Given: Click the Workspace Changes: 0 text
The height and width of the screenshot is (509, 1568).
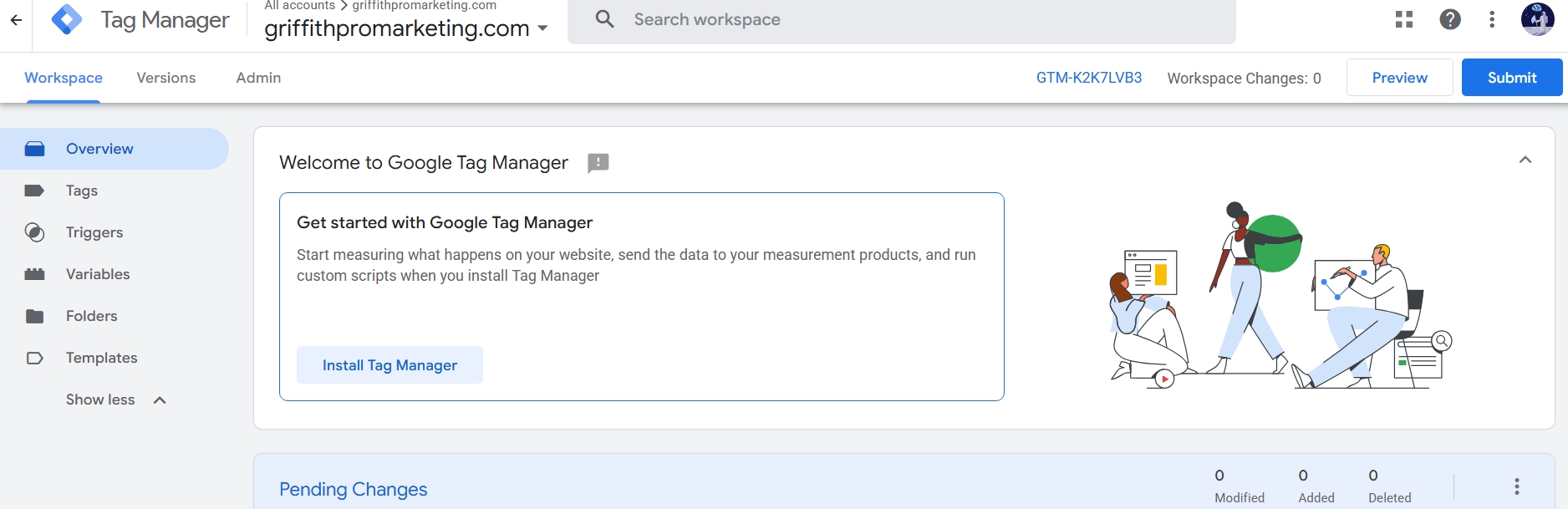Looking at the screenshot, I should click(x=1244, y=79).
